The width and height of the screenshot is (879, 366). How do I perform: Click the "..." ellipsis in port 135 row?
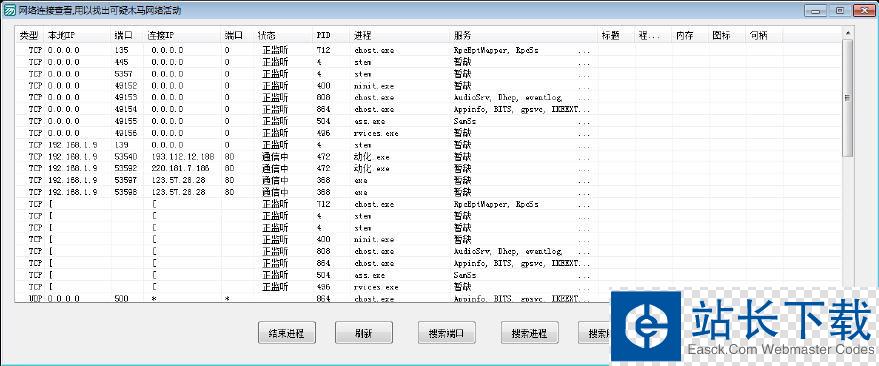[x=584, y=51]
